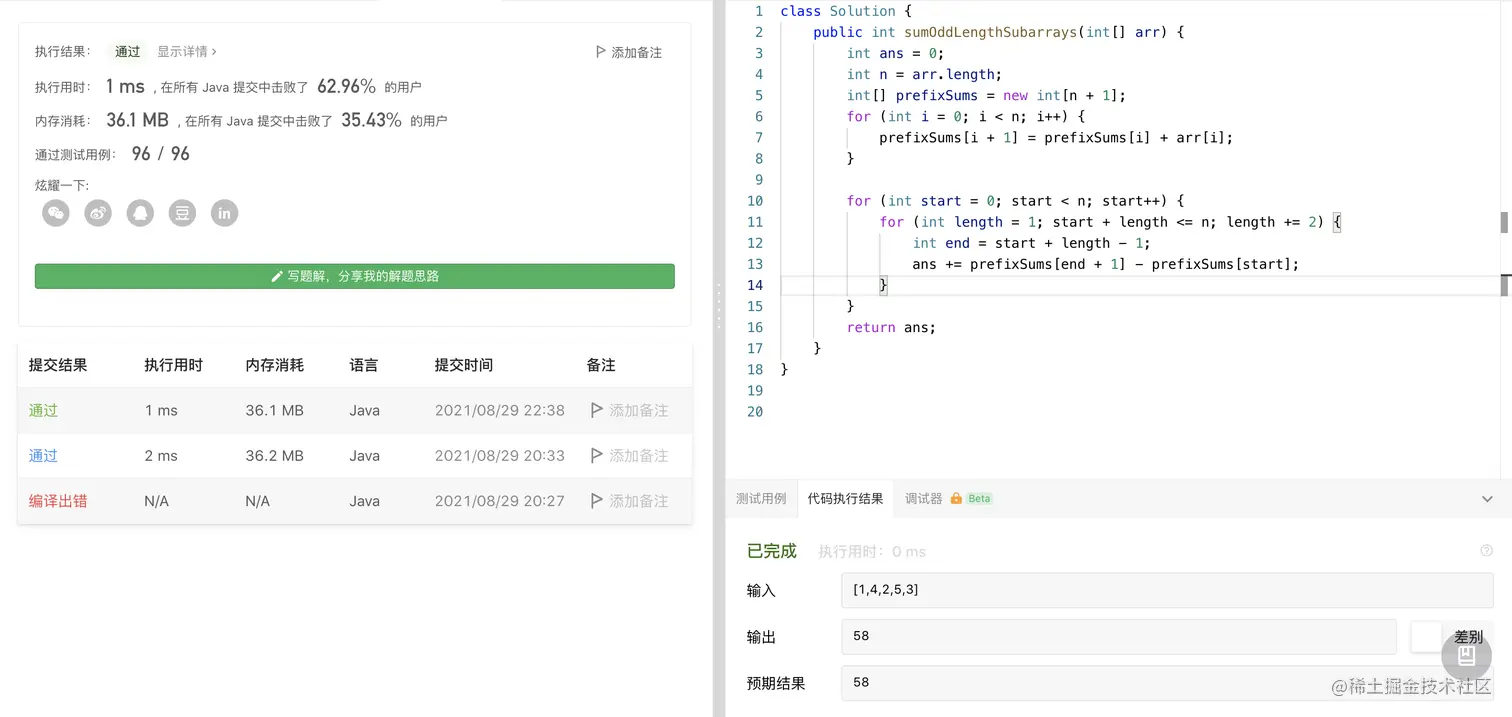Viewport: 1512px width, 717px height.
Task: Click the 提交时间 column header
Action: tap(463, 365)
